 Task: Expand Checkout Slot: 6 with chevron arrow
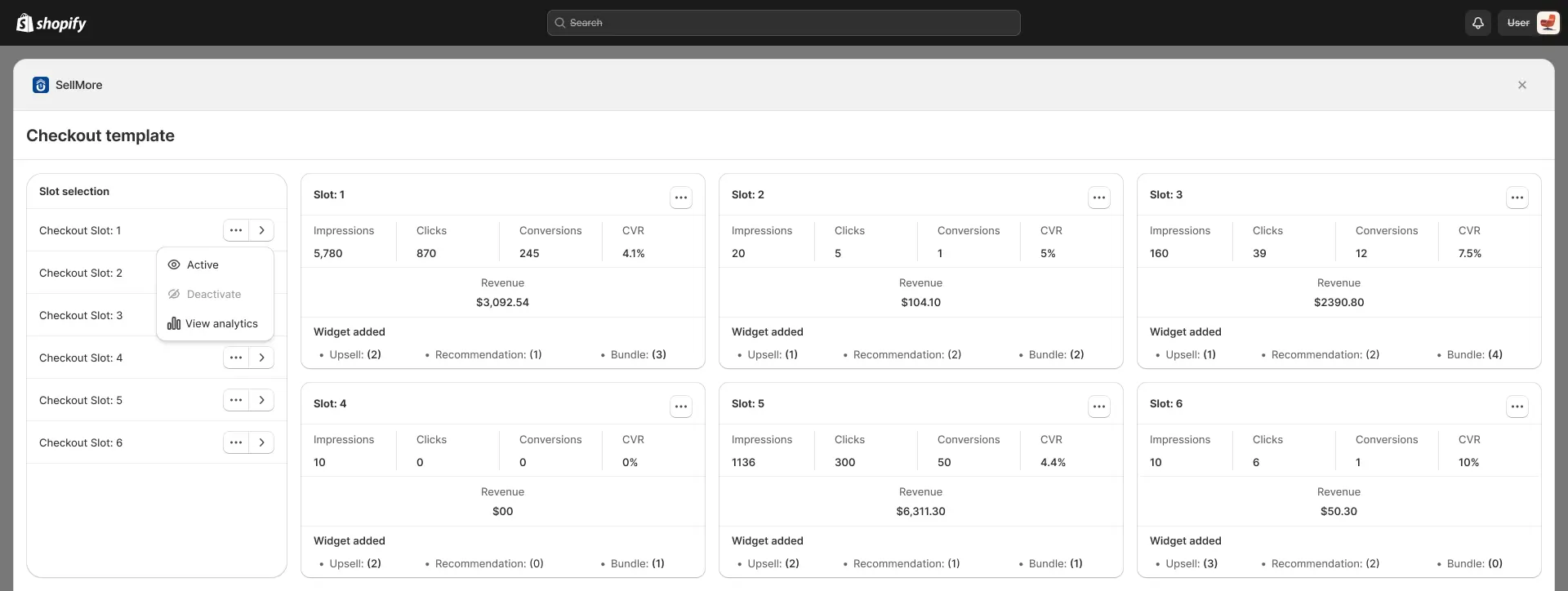click(261, 442)
